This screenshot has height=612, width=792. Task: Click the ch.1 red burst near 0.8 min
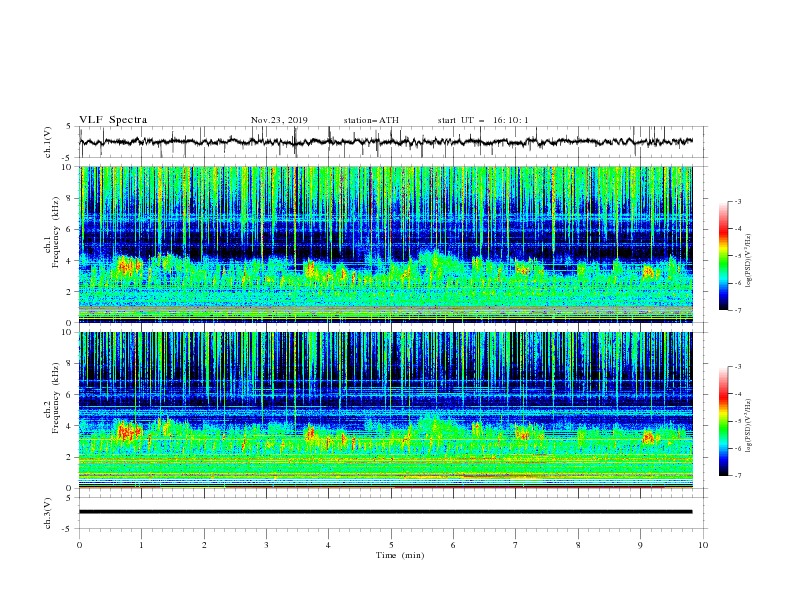click(x=129, y=266)
